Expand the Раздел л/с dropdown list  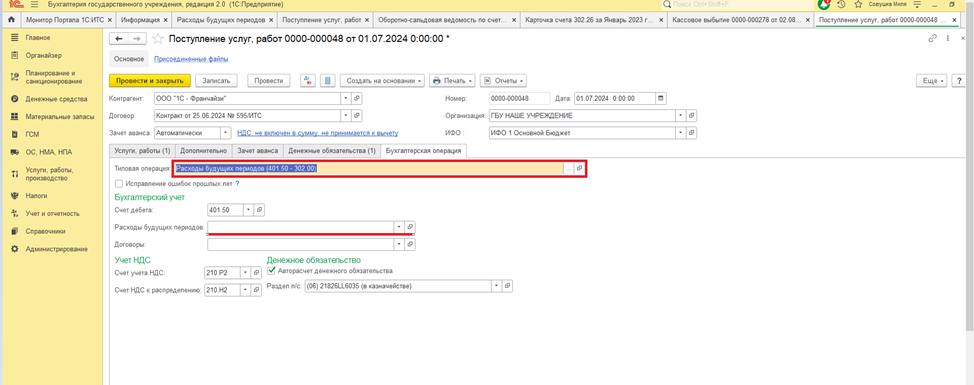tap(496, 286)
